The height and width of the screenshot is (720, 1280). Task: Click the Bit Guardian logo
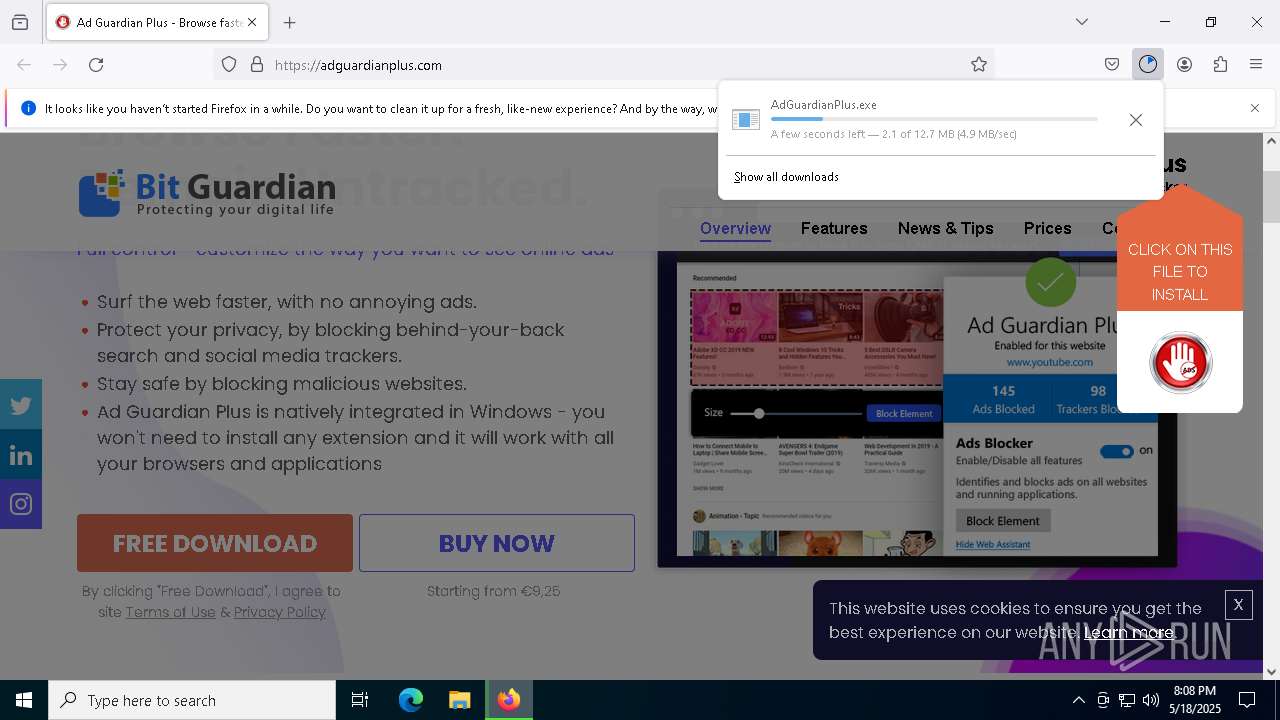(207, 193)
